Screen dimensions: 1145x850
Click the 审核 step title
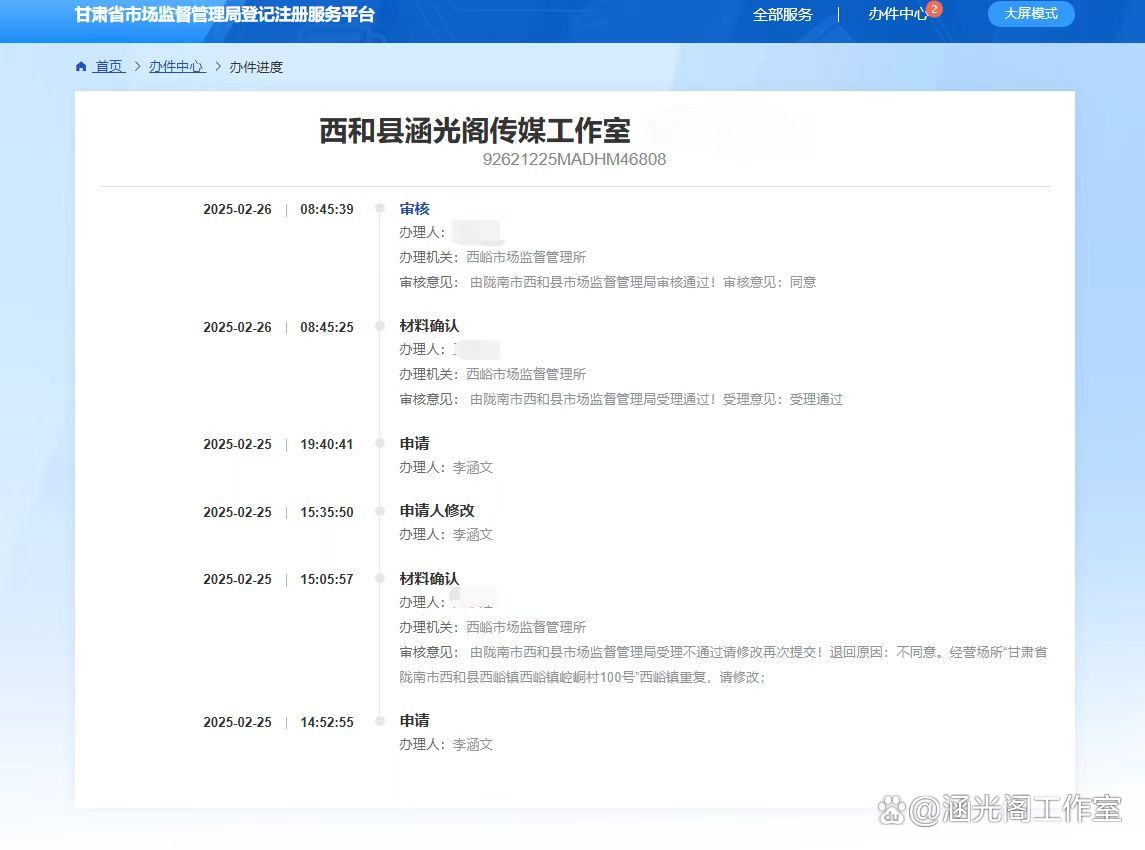coord(414,209)
